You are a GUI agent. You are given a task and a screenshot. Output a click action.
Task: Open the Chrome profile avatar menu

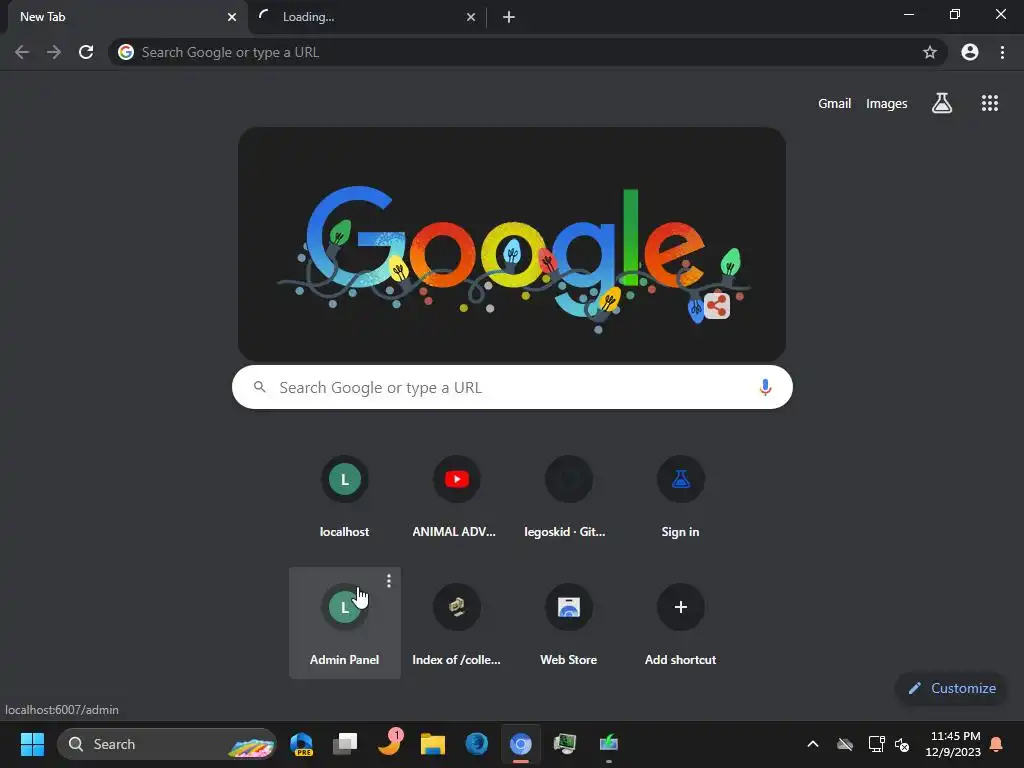pyautogui.click(x=970, y=52)
